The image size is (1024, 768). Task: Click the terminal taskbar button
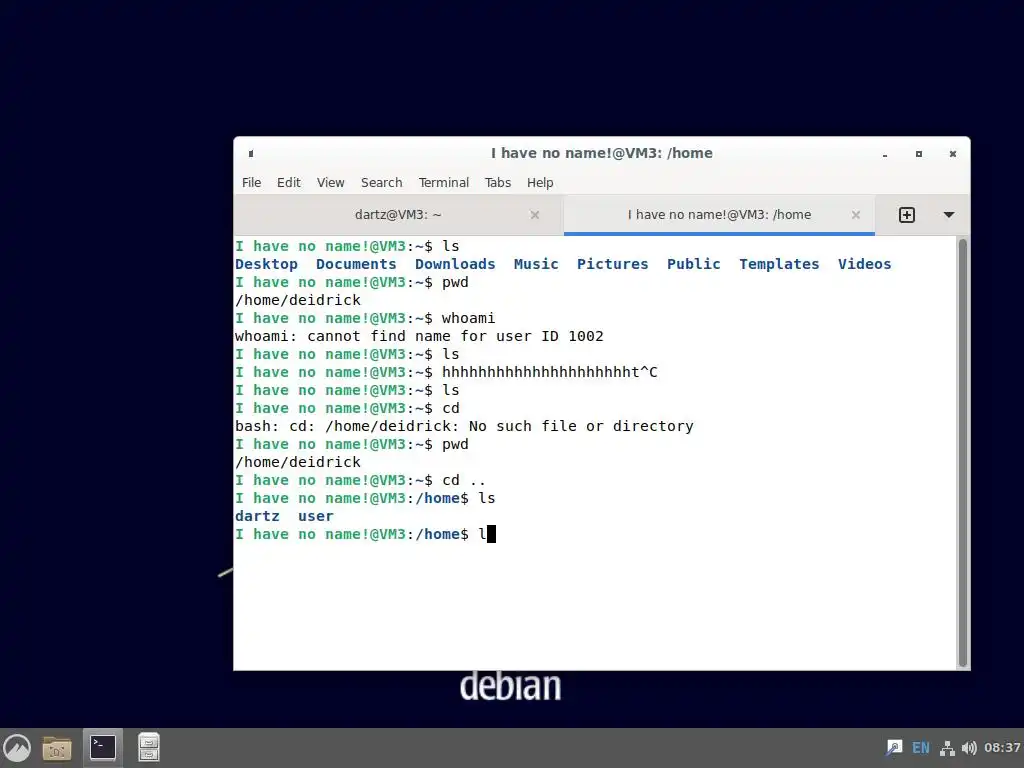(x=103, y=748)
